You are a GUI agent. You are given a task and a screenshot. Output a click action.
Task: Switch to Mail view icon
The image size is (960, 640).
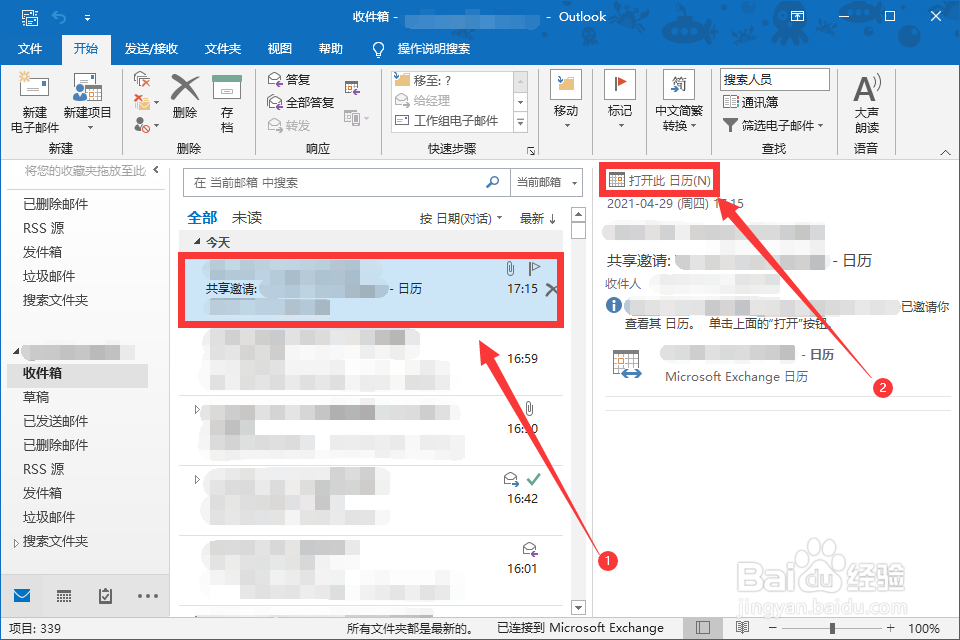coord(22,595)
